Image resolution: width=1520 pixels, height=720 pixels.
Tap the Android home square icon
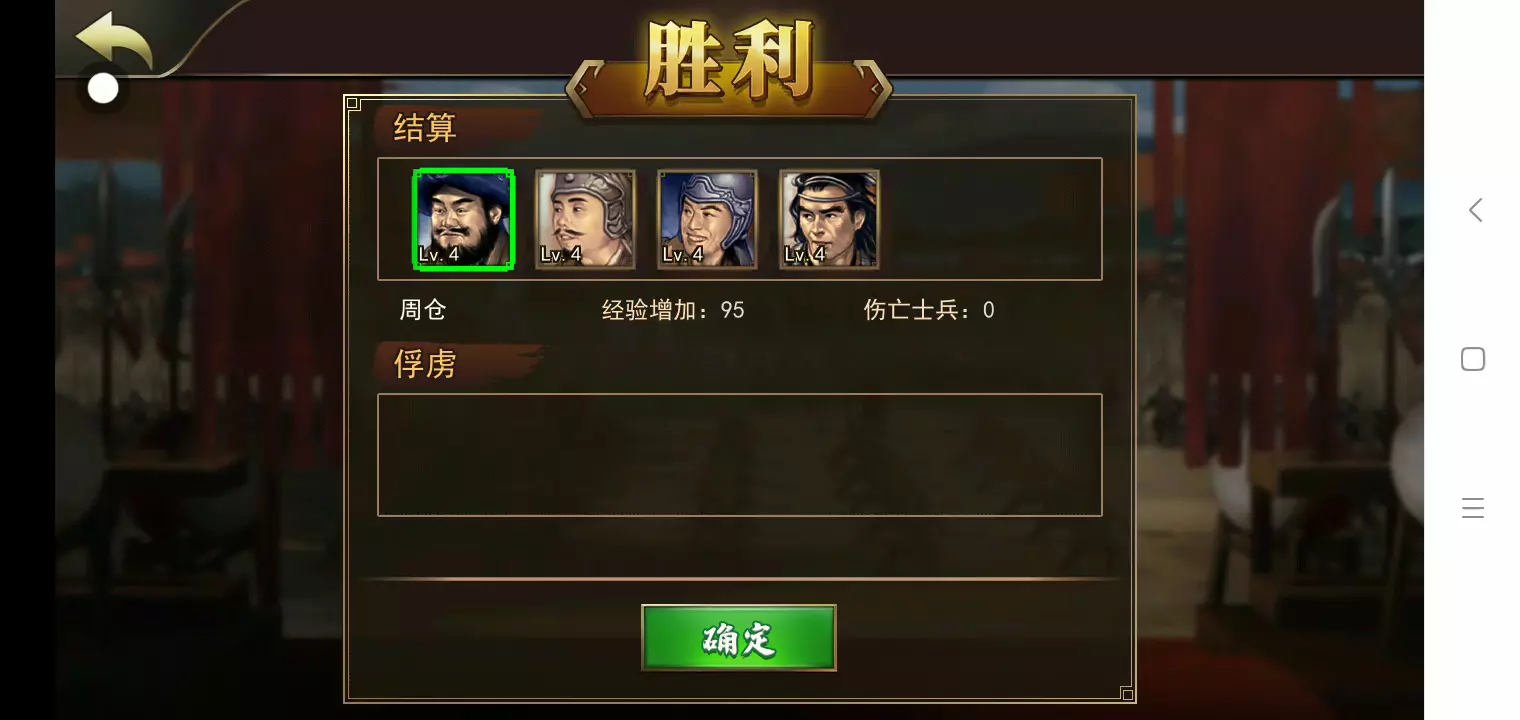1473,359
